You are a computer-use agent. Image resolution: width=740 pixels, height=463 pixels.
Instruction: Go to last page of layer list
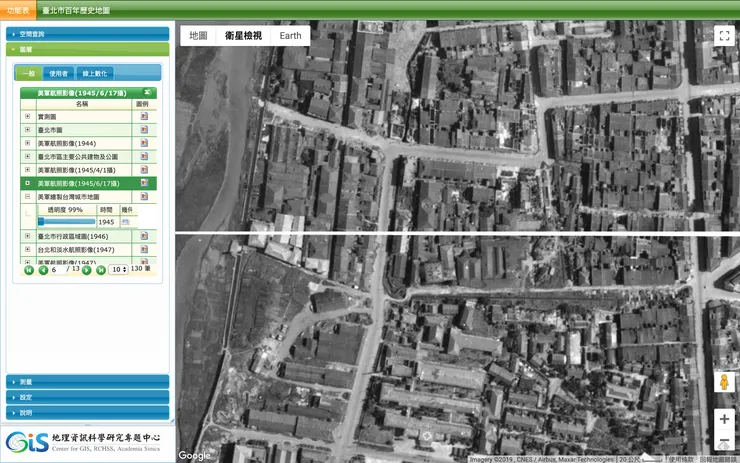[x=101, y=270]
